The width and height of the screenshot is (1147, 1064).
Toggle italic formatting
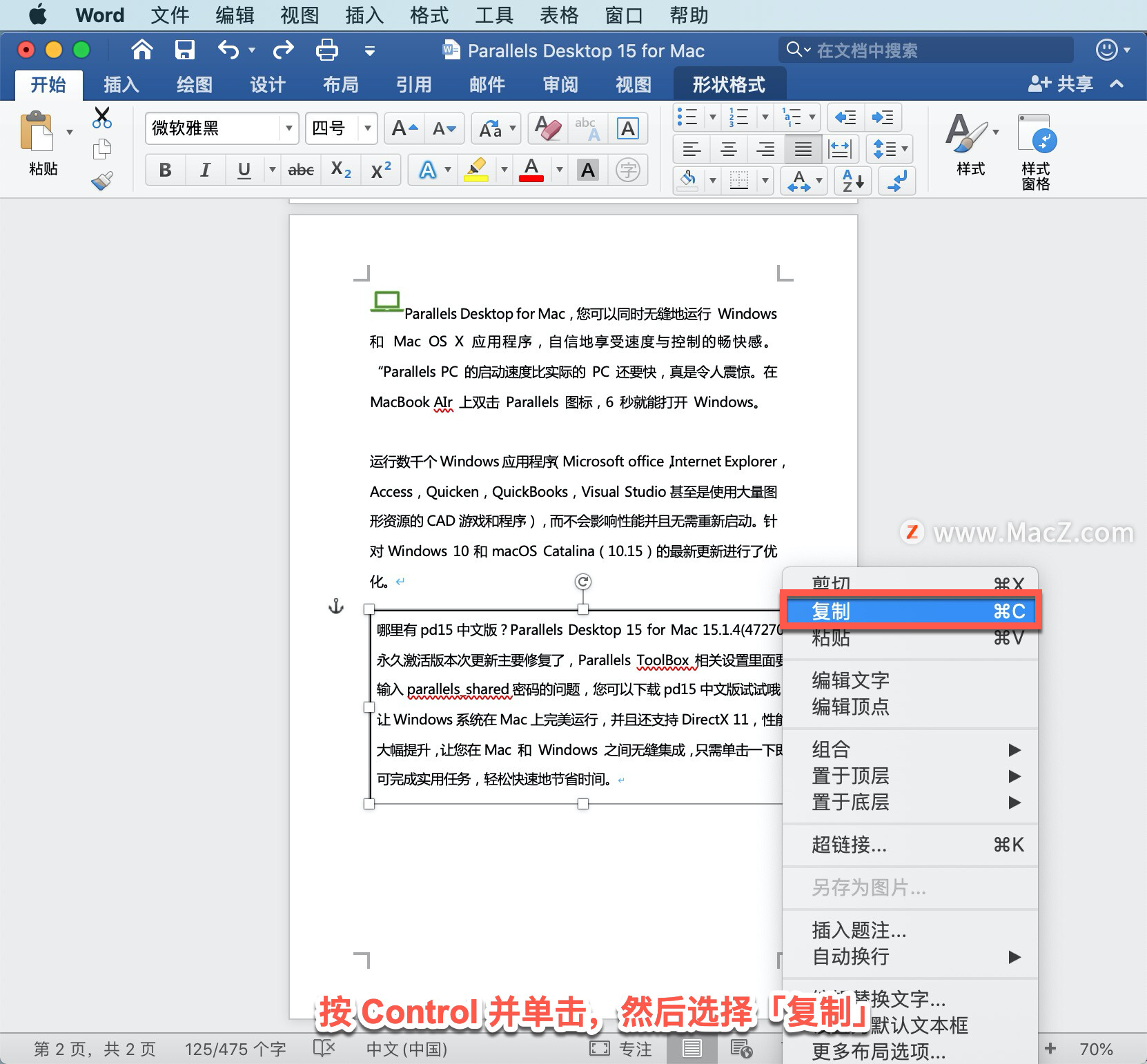205,170
